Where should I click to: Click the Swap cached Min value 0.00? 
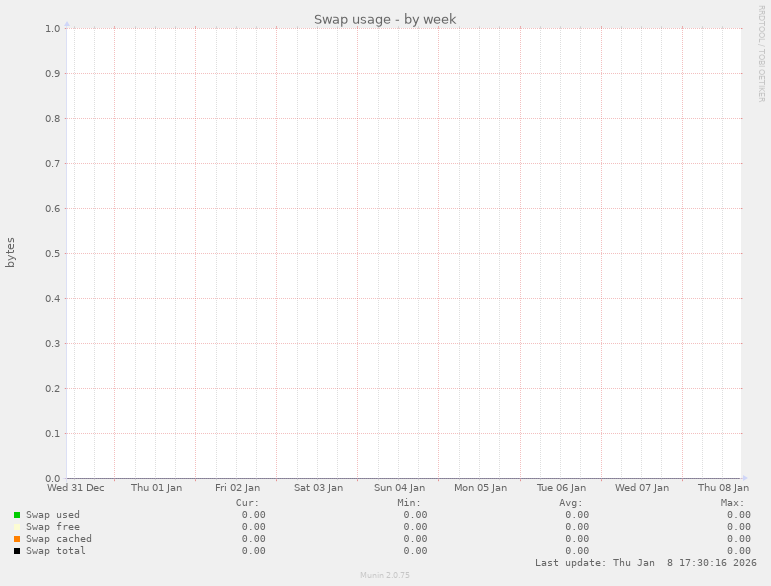(x=415, y=538)
